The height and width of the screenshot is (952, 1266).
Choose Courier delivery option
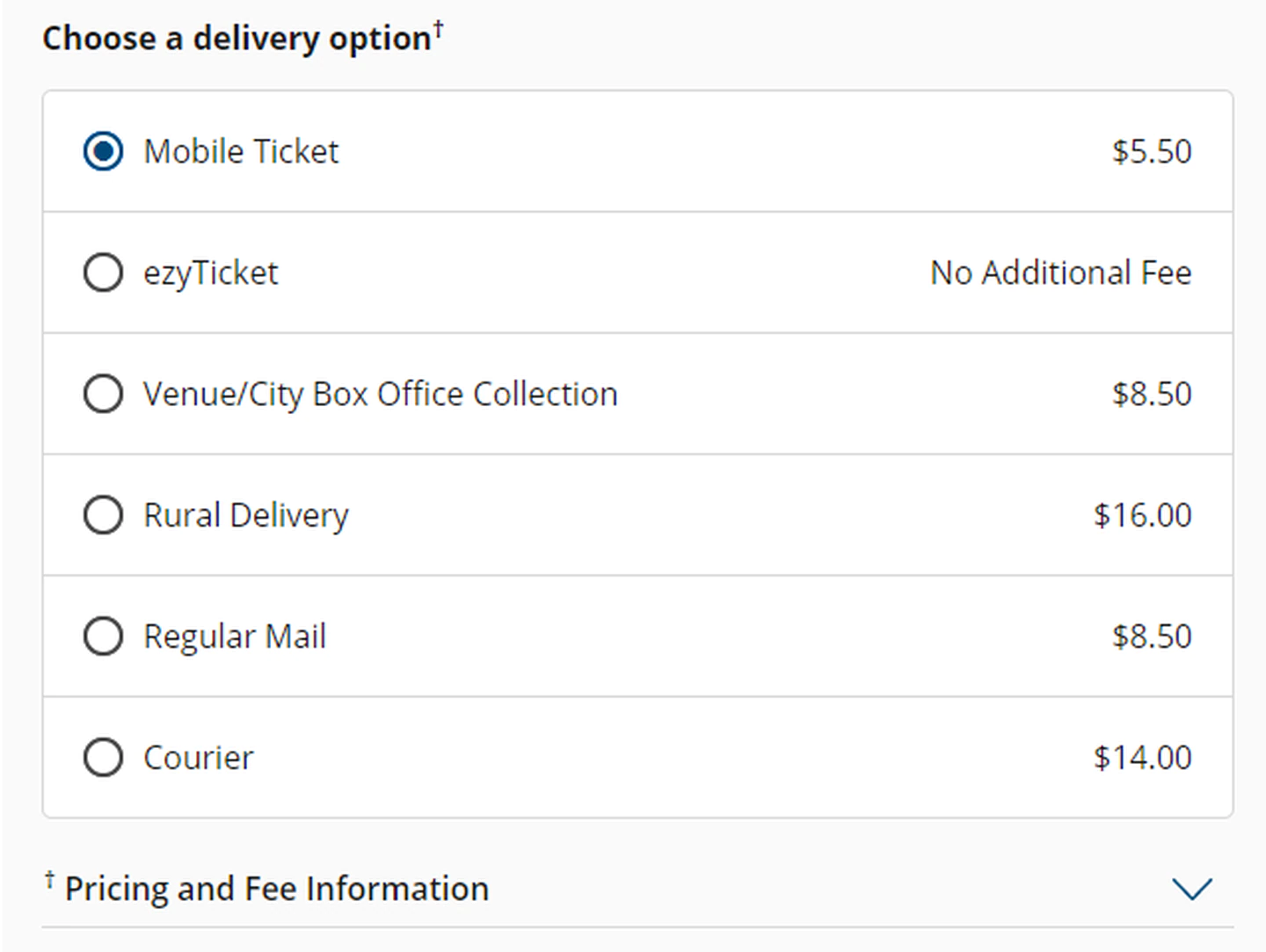[103, 757]
